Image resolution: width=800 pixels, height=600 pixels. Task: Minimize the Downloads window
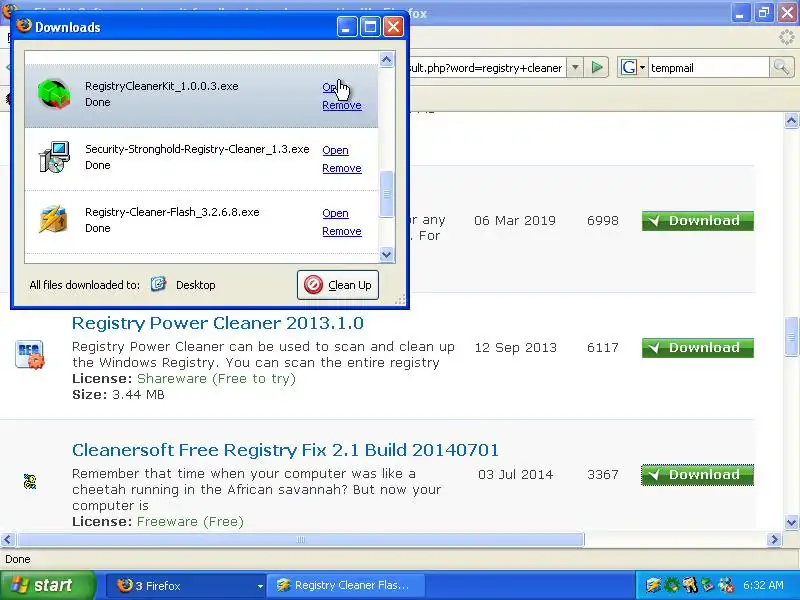click(x=347, y=27)
